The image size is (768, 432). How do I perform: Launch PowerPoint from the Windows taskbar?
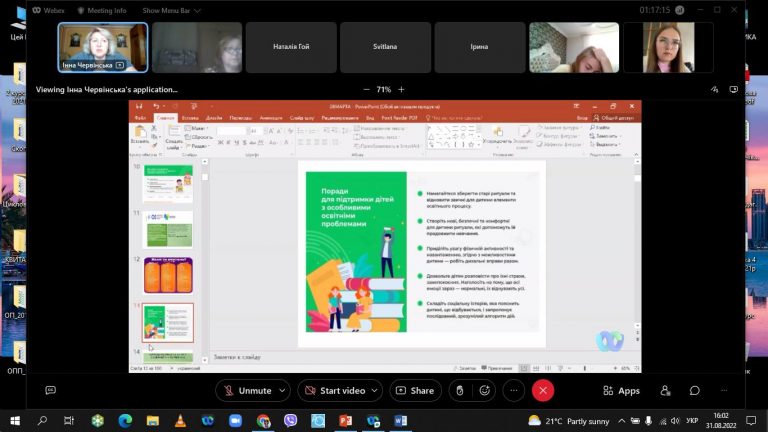345,421
